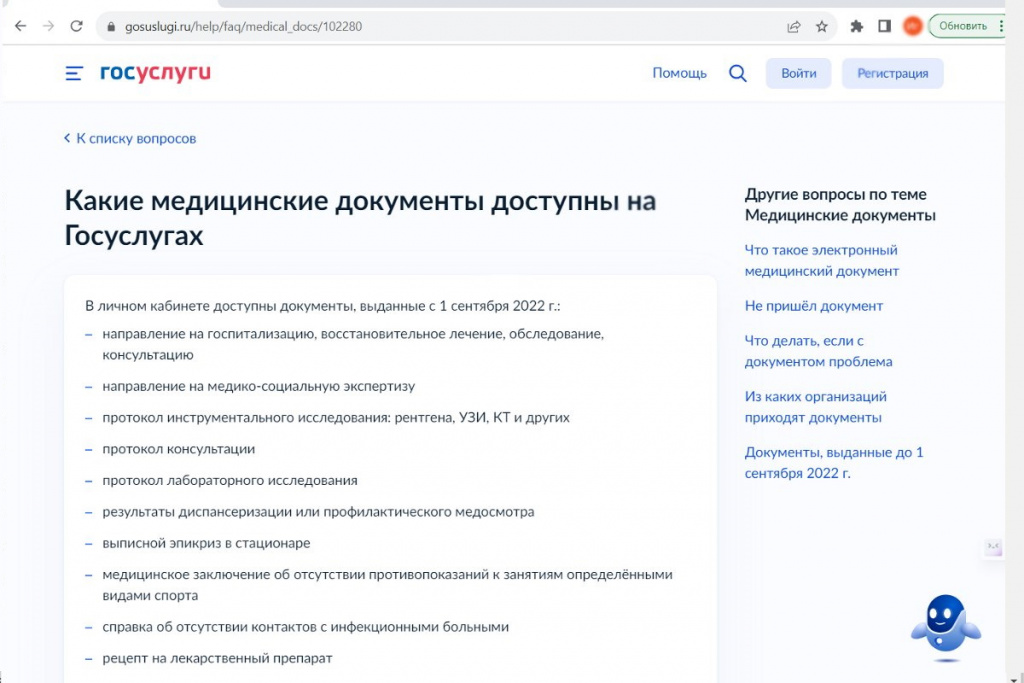Screen dimensions: 1024x683
Task: Click the browser back arrow
Action: tap(20, 26)
